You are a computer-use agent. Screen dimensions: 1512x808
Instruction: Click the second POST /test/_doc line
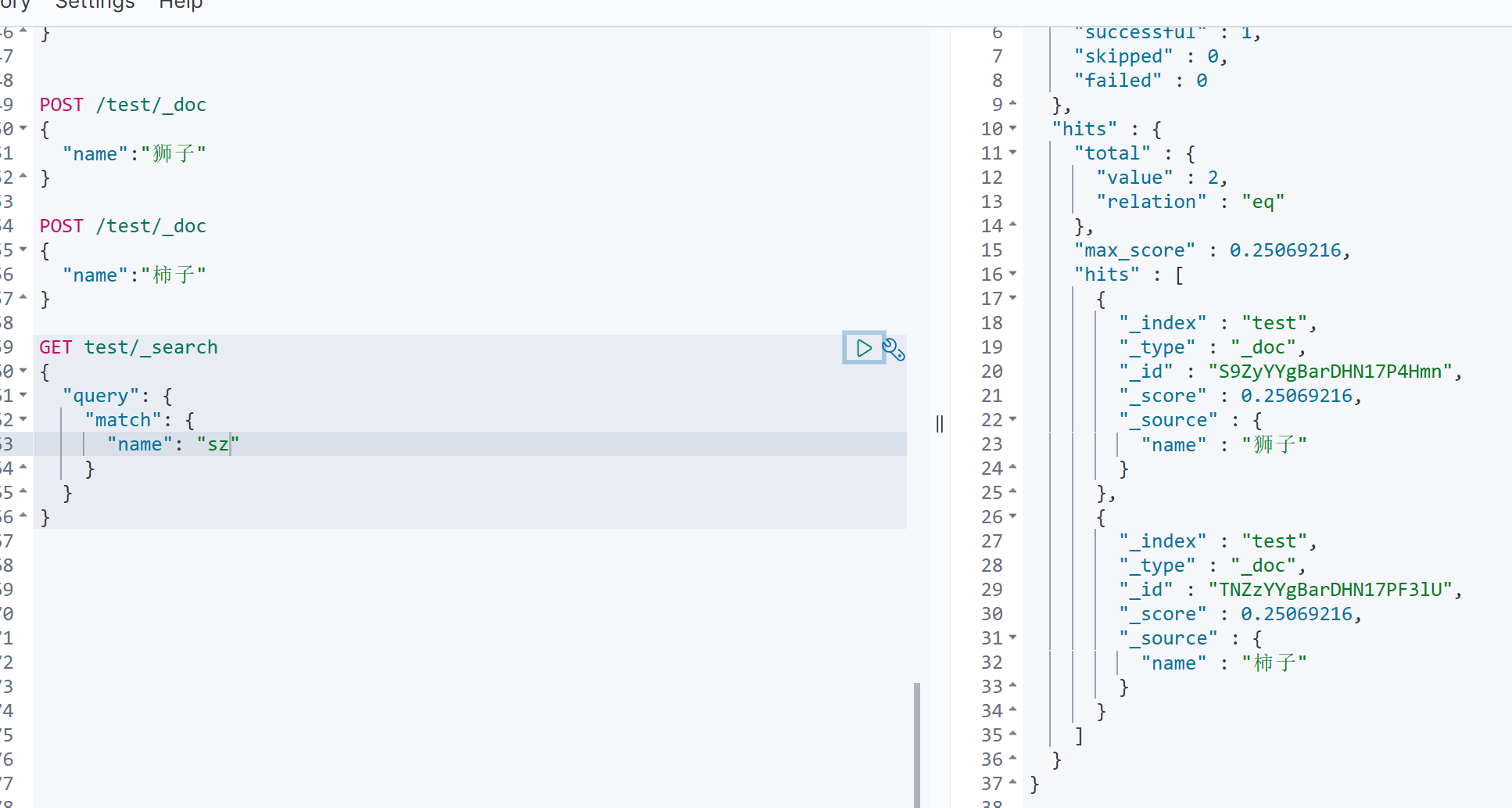click(123, 226)
